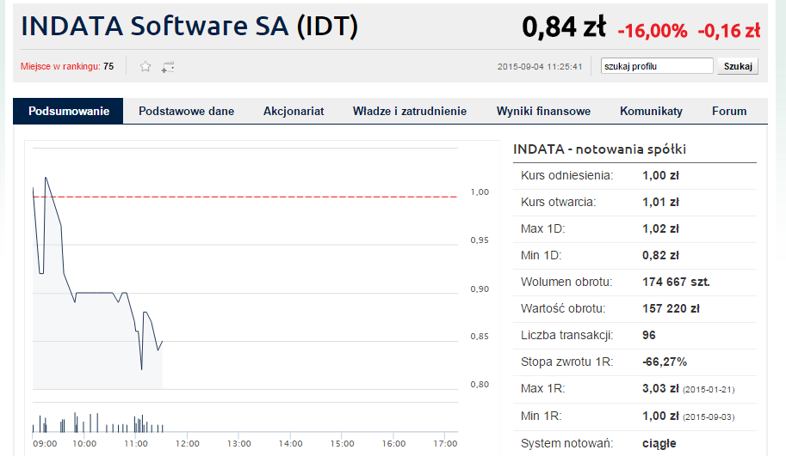Select the Władze i zatrudnienie tab

(410, 111)
